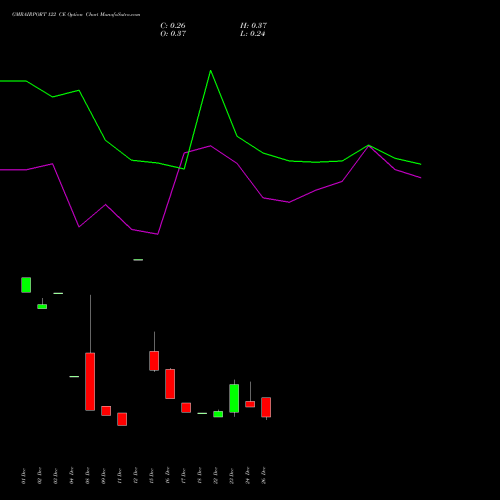Viewport: 500px width, 500px height.
Task: Select the open value O: 0.37
Action: click(173, 34)
